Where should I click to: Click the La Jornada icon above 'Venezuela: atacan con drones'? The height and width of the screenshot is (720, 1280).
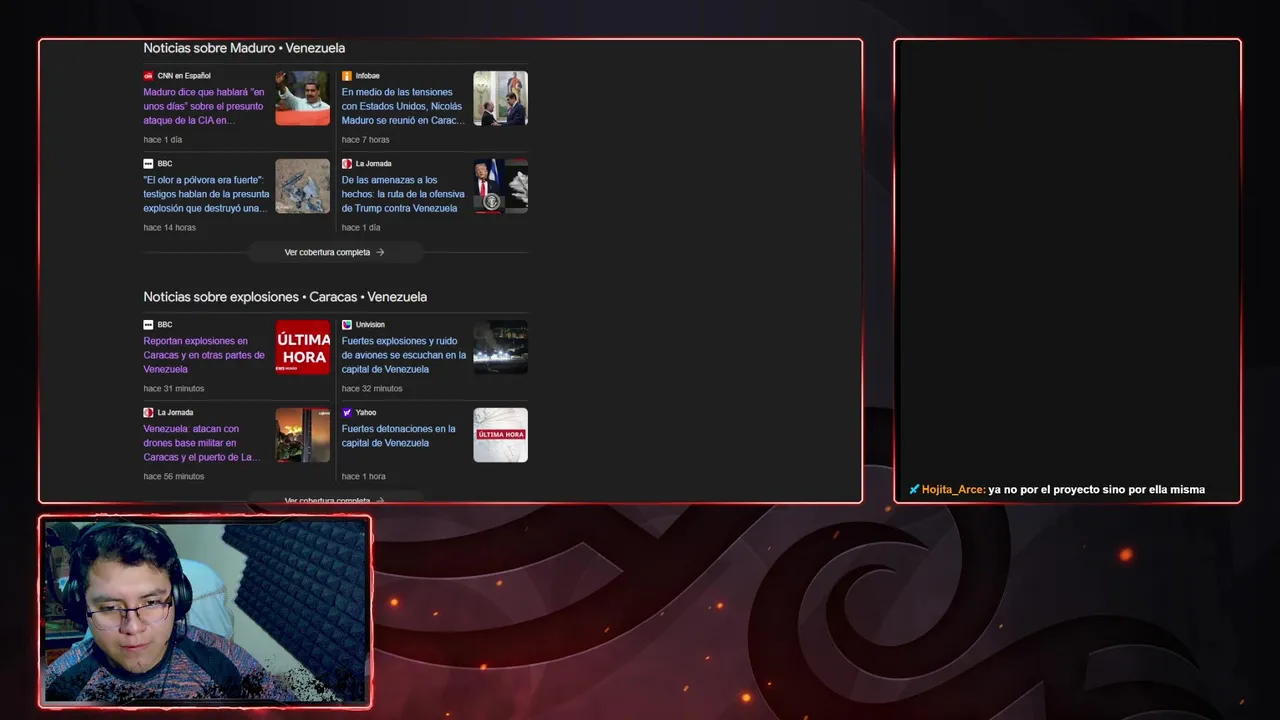point(148,413)
